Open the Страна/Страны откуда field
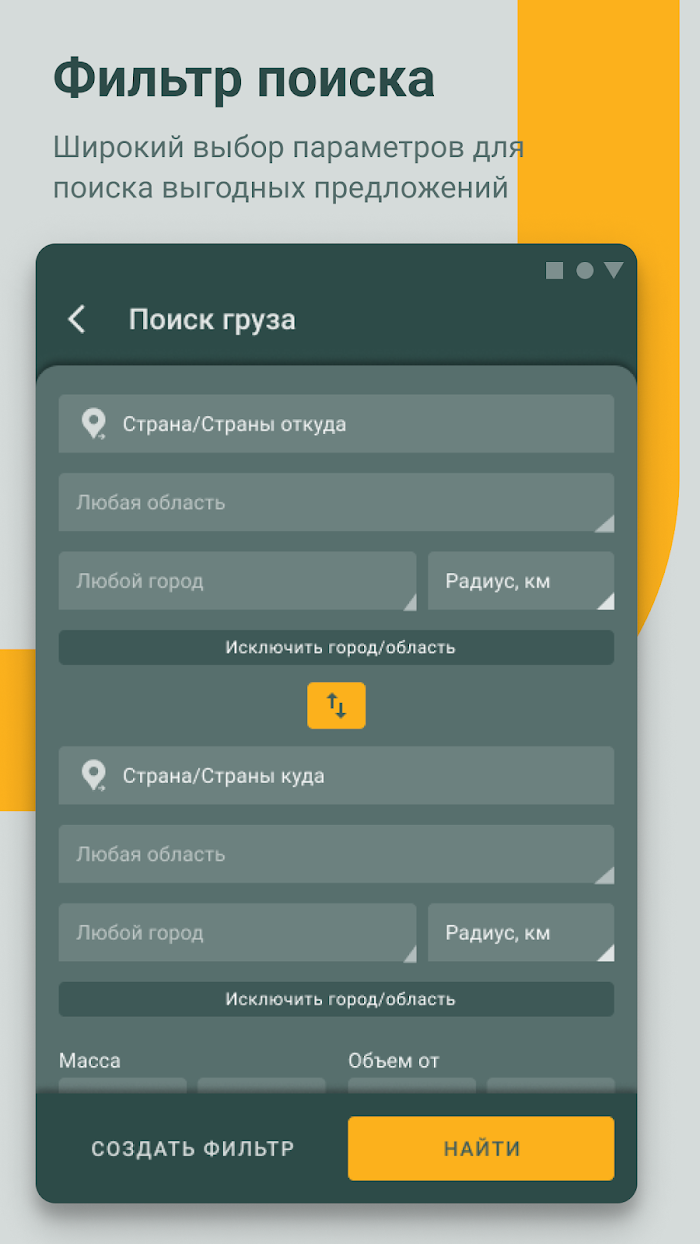The width and height of the screenshot is (700, 1244). point(336,424)
